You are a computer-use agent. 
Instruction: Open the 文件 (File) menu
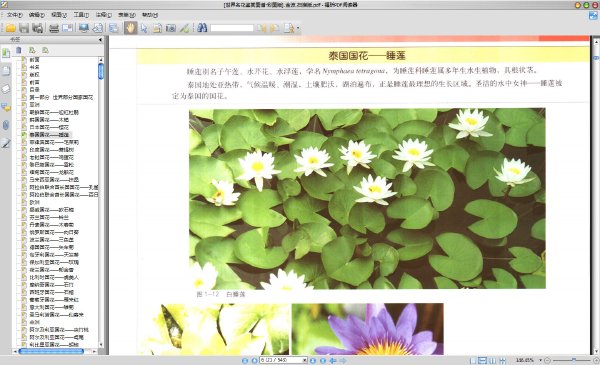pos(15,15)
